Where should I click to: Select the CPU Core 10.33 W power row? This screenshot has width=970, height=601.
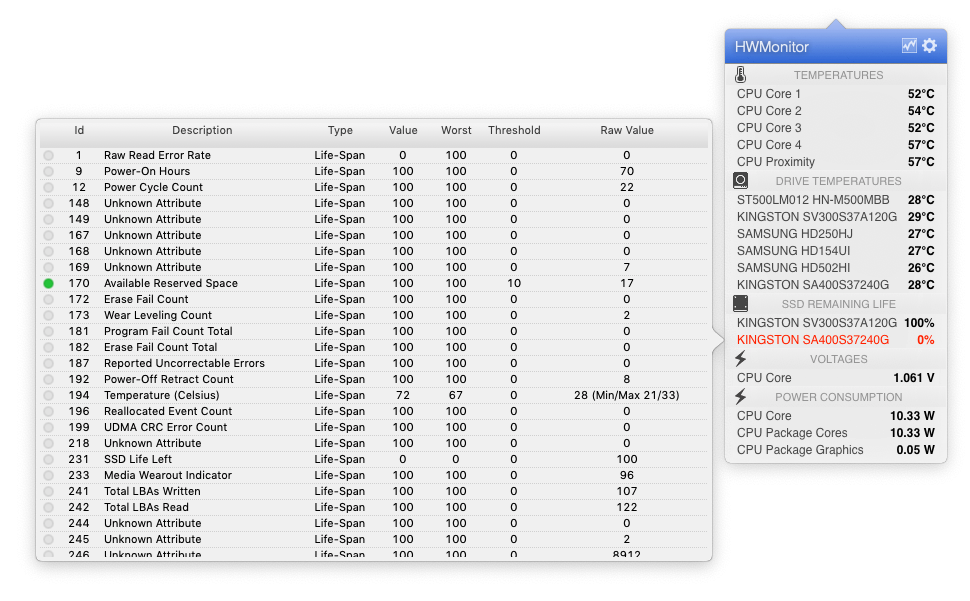click(836, 416)
